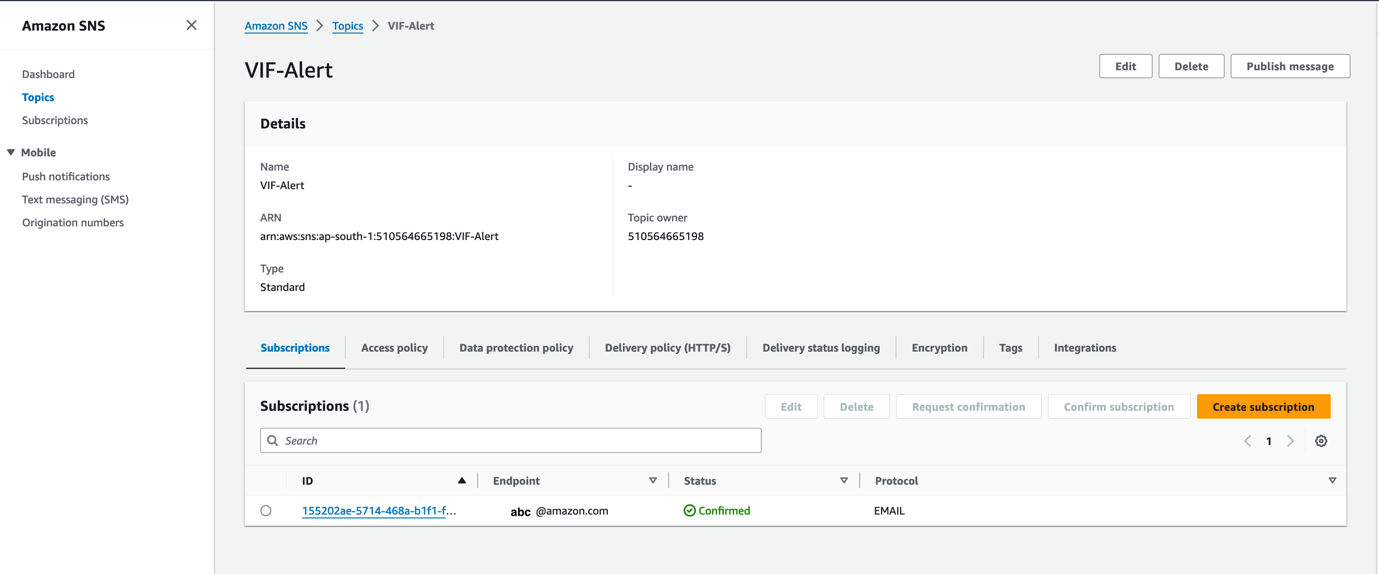Go to previous subscriptions page arrow

(x=1247, y=441)
